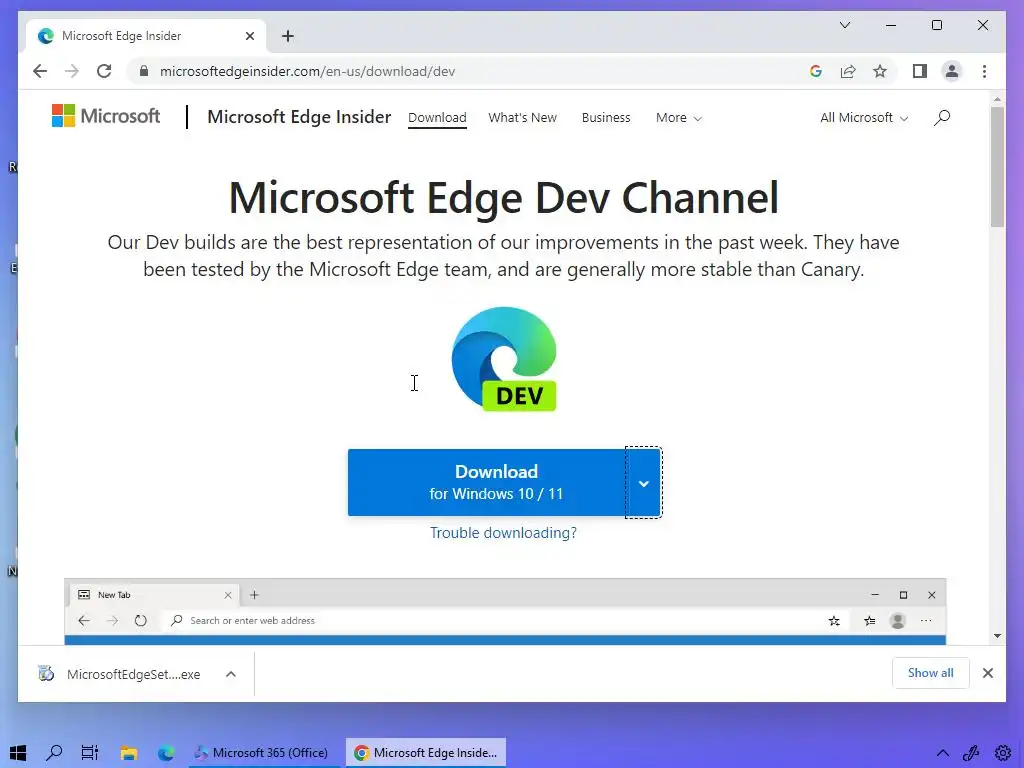The image size is (1024, 768).
Task: Select the Chrome Microsoft Edge Insider taskbar item
Action: pyautogui.click(x=426, y=752)
